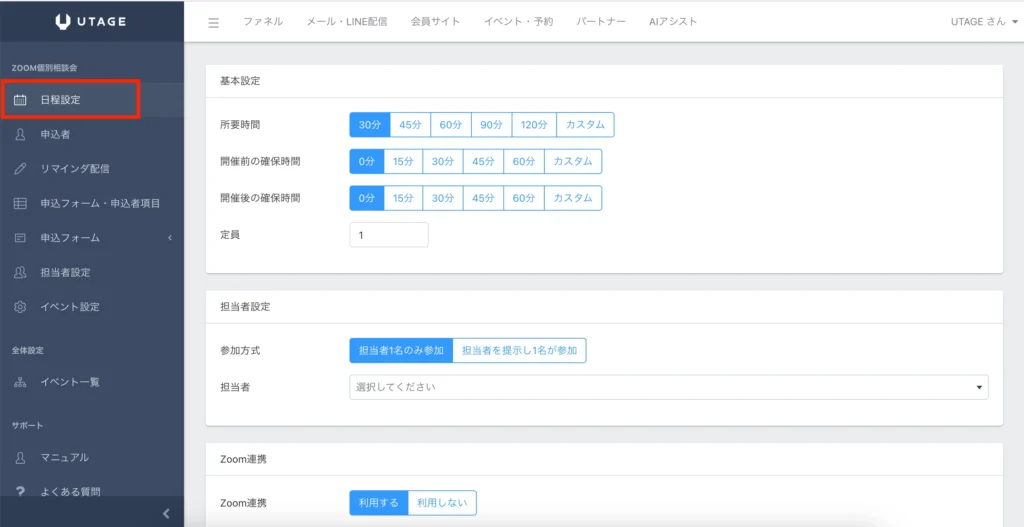Select カスタム for 所要時間
Image resolution: width=1024 pixels, height=527 pixels.
tap(585, 125)
